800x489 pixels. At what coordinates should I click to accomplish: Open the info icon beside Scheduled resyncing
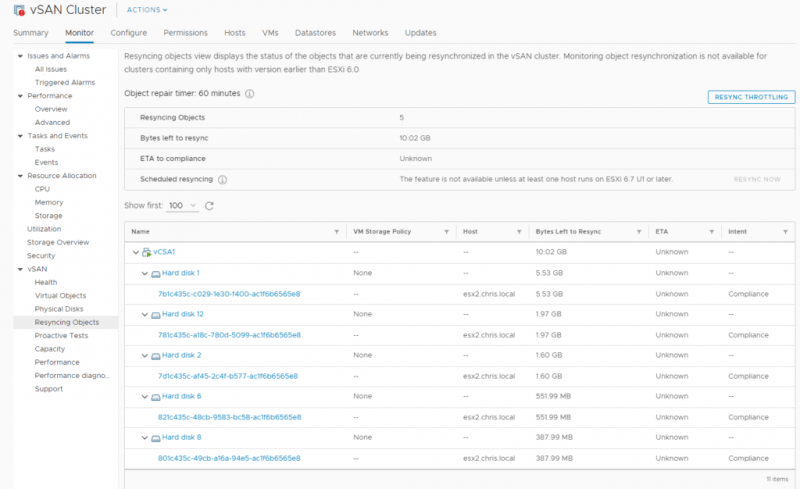222,180
